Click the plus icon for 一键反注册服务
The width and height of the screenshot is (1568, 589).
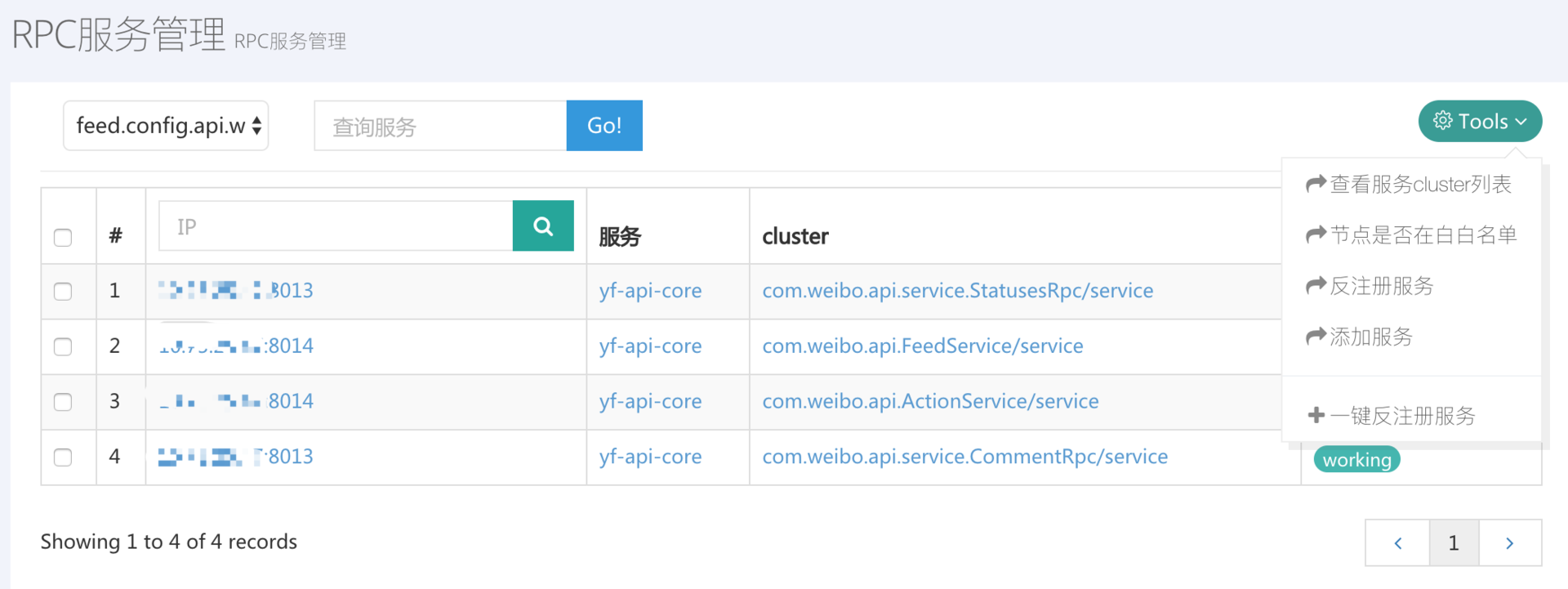tap(1316, 415)
